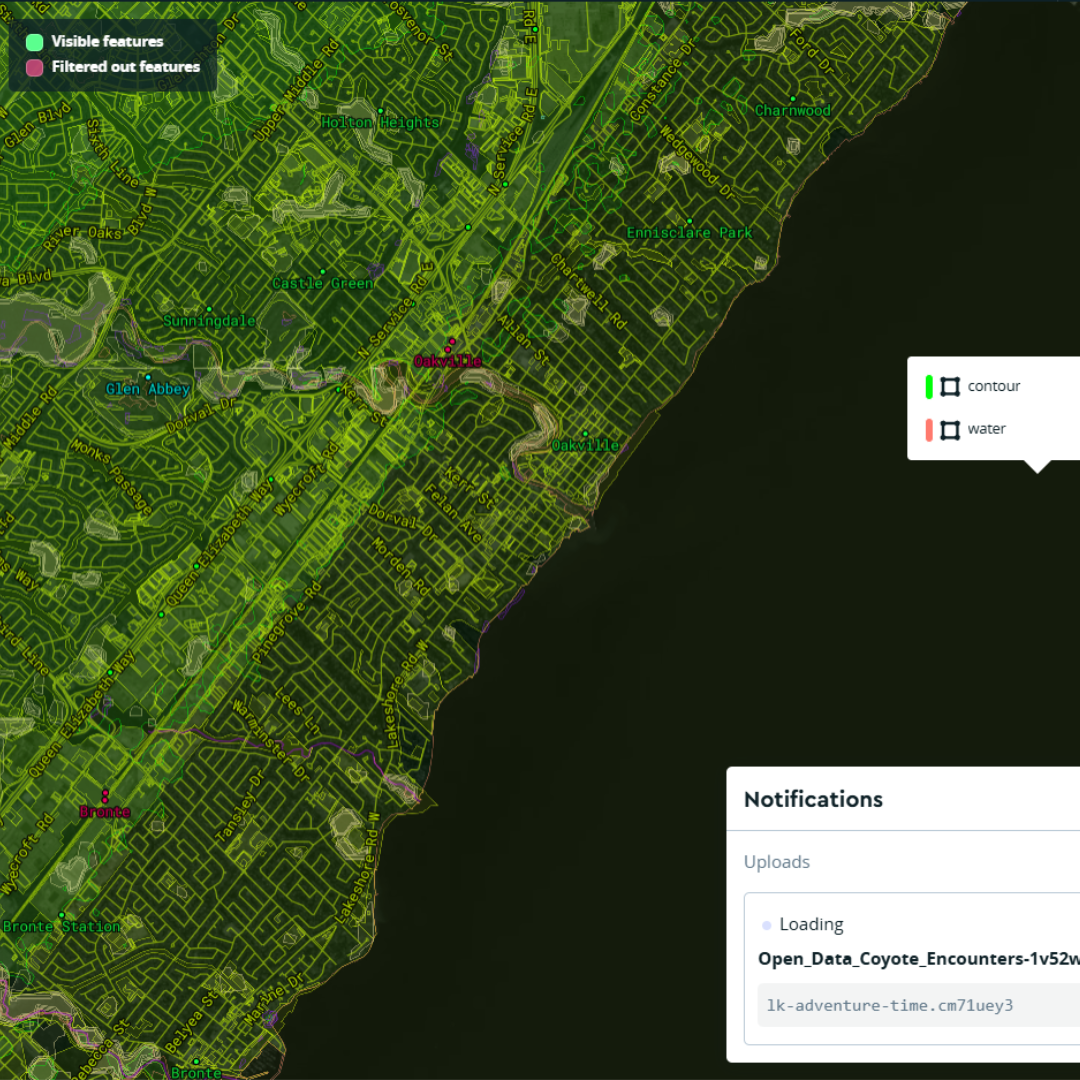
Task: Select the red Bronte marker on the map
Action: pyautogui.click(x=104, y=795)
